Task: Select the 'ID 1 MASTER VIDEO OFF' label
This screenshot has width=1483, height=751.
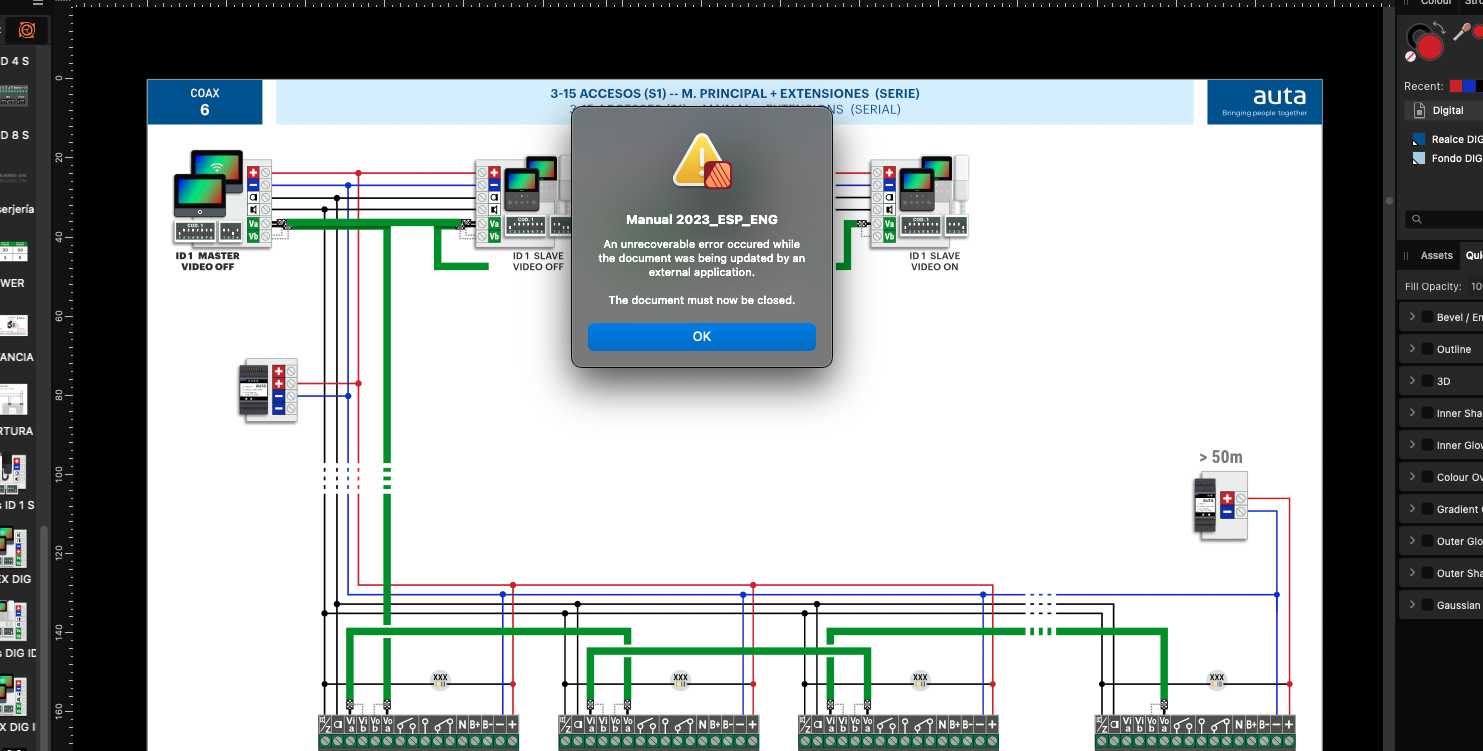Action: [x=210, y=261]
